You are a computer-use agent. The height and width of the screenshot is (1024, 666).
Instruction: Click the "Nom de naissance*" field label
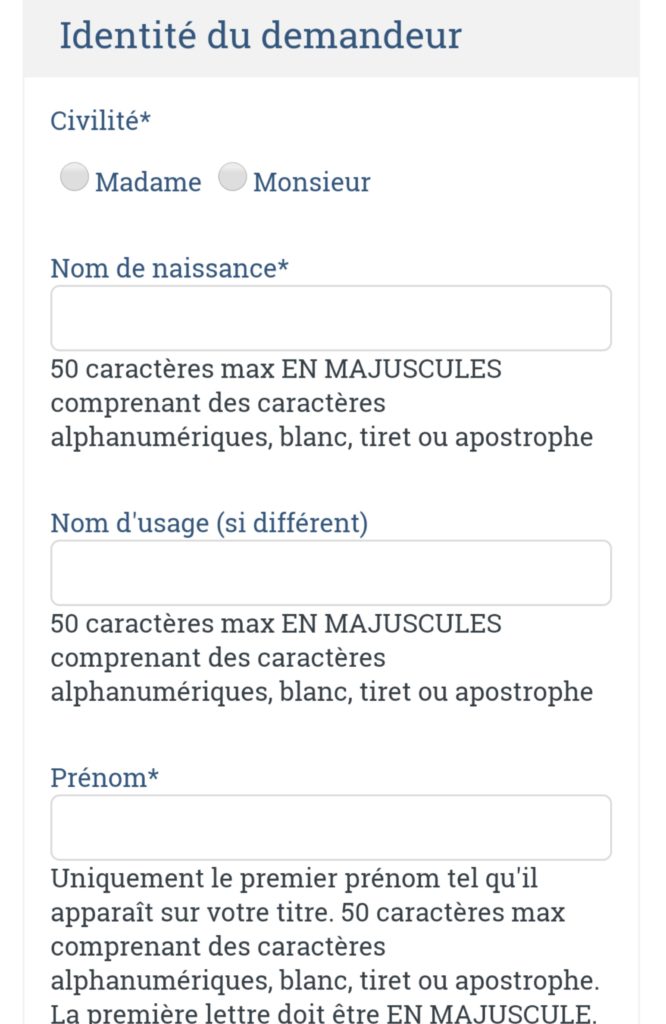[x=170, y=268]
